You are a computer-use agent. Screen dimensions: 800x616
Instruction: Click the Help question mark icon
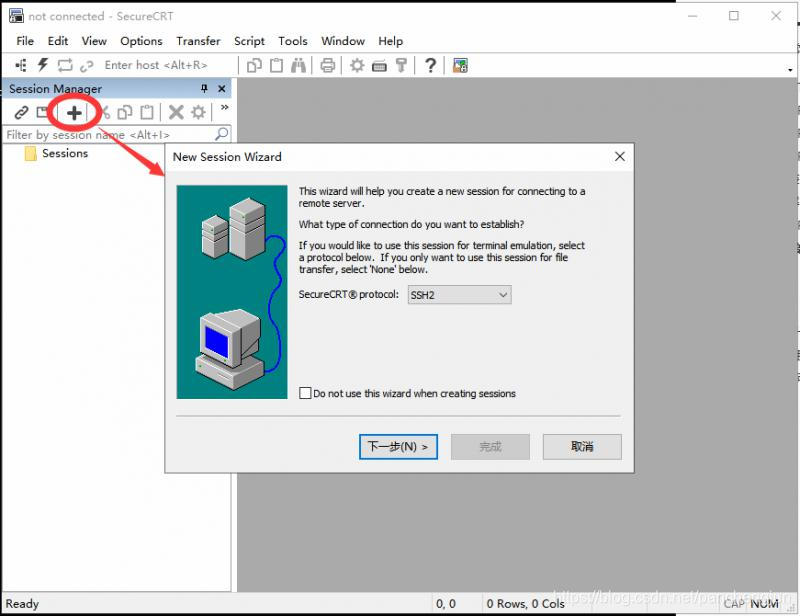pyautogui.click(x=431, y=65)
